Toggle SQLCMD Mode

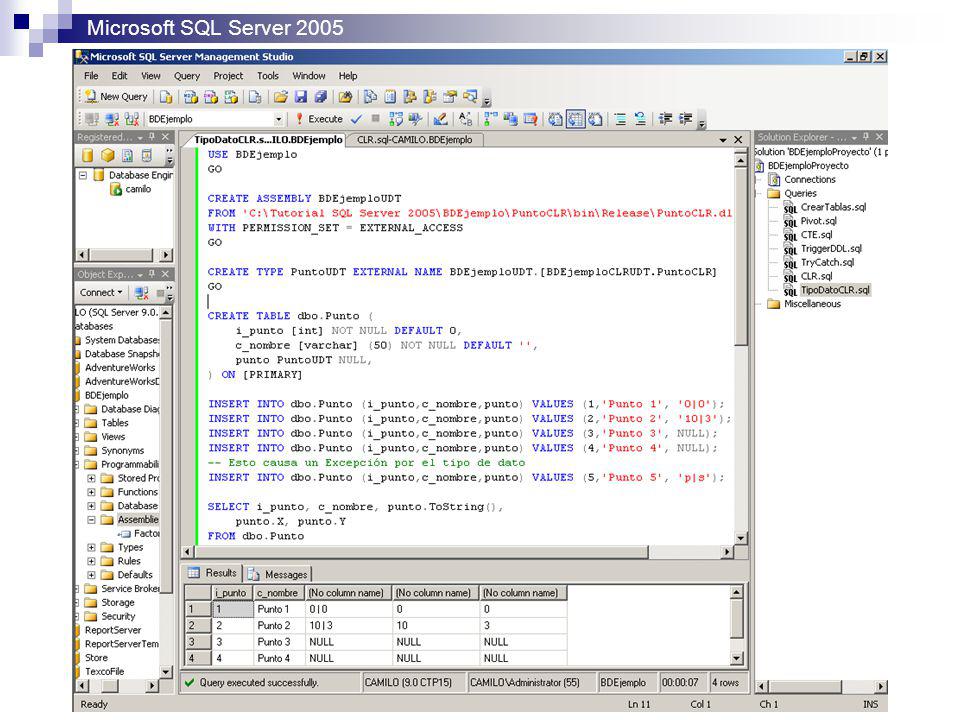click(x=530, y=119)
